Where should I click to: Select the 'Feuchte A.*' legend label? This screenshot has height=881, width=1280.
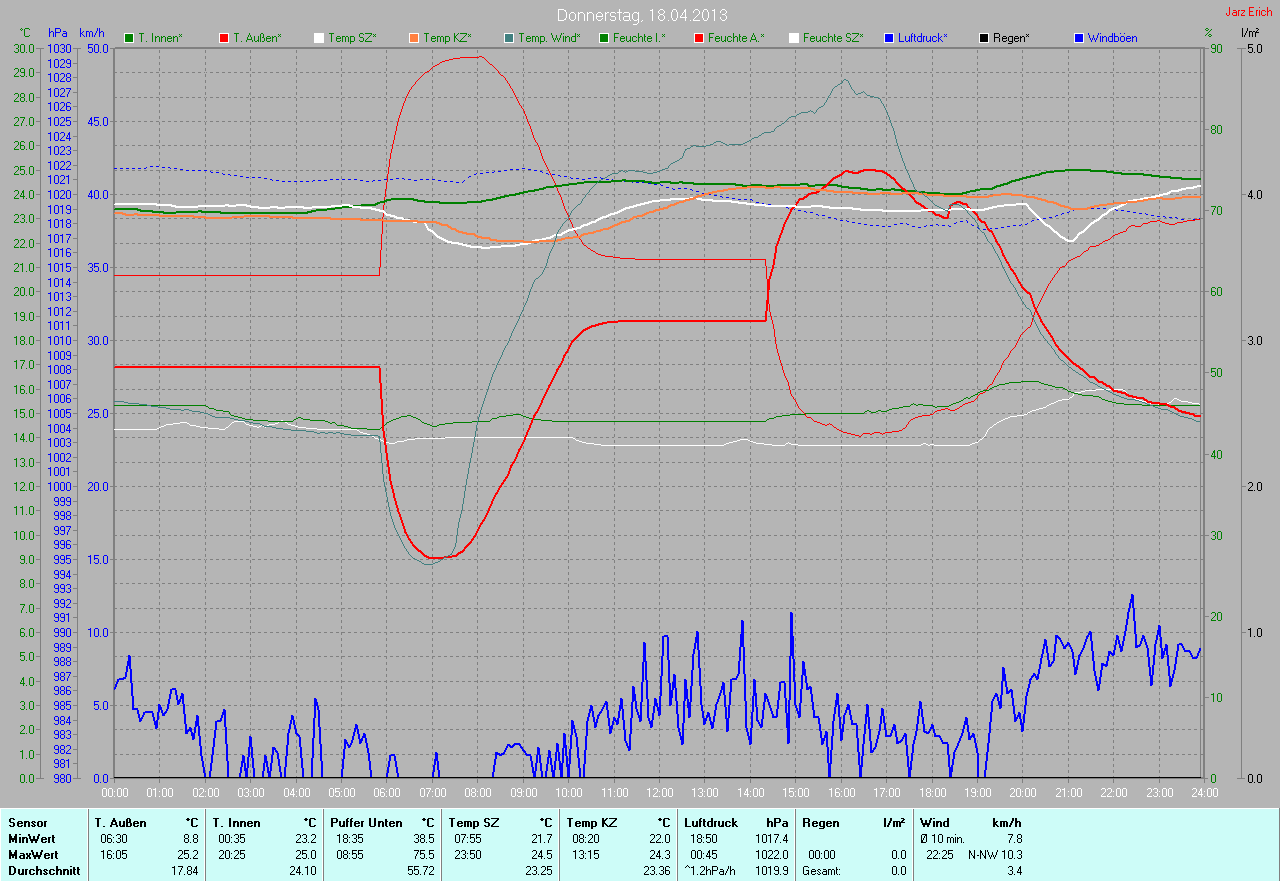coord(736,38)
